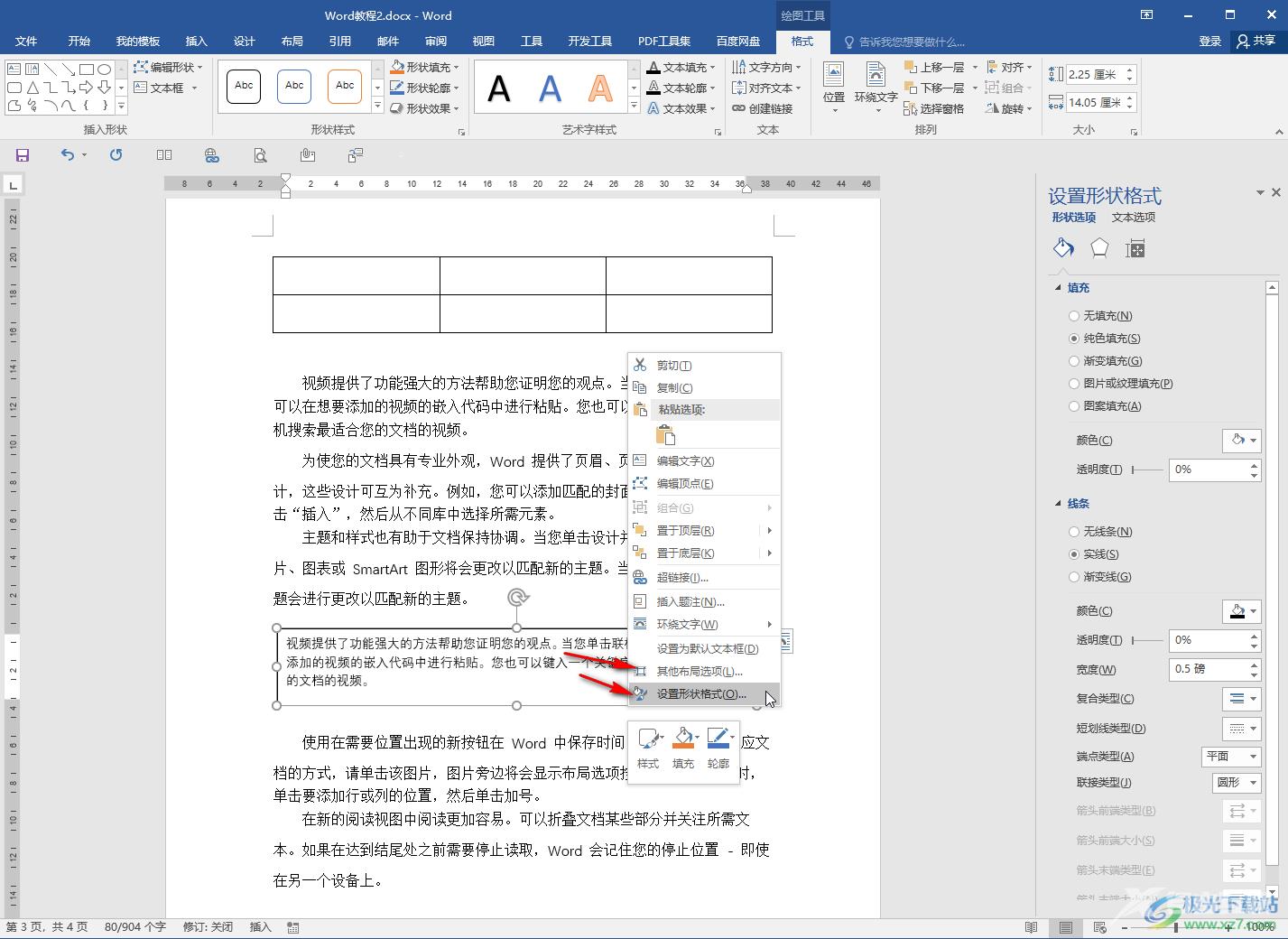Screen dimensions: 1288x939
Task: Click Draw Text Box button
Action: pyautogui.click(x=166, y=88)
